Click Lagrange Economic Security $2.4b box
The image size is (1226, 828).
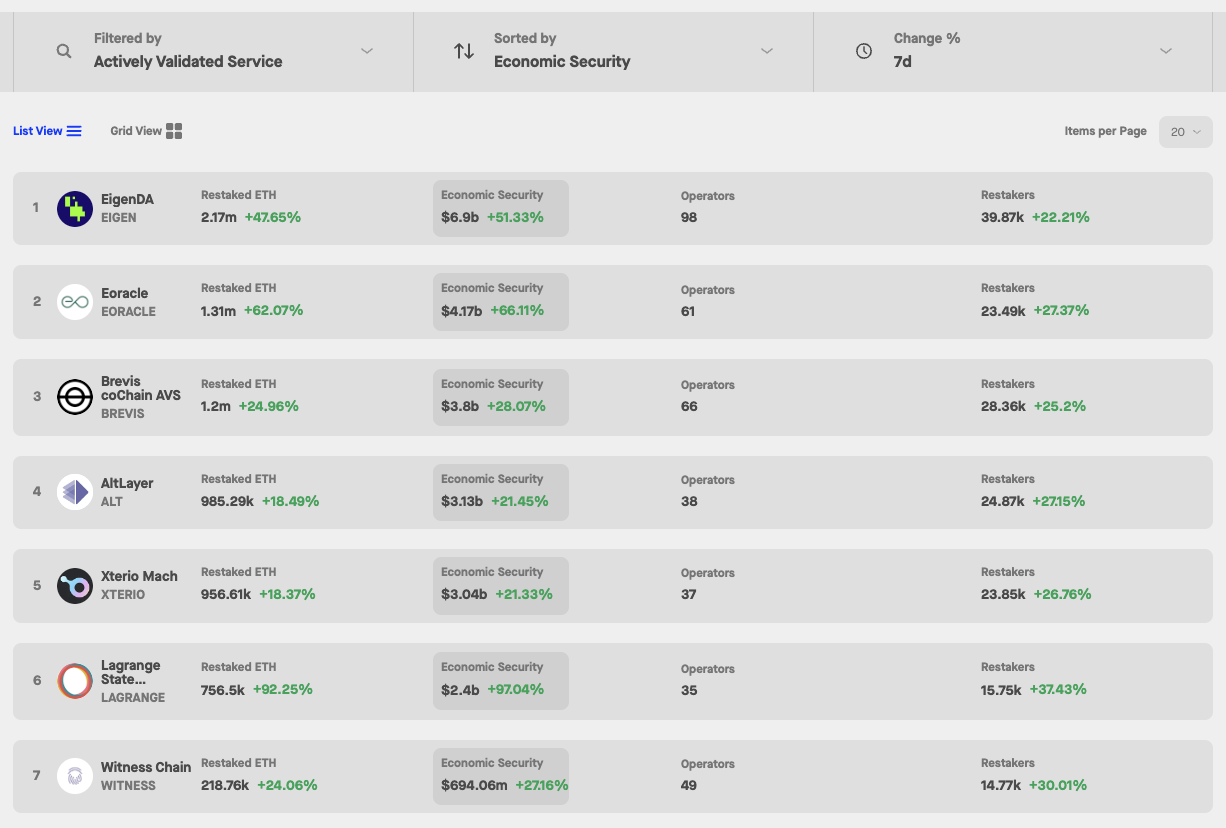[x=501, y=681]
